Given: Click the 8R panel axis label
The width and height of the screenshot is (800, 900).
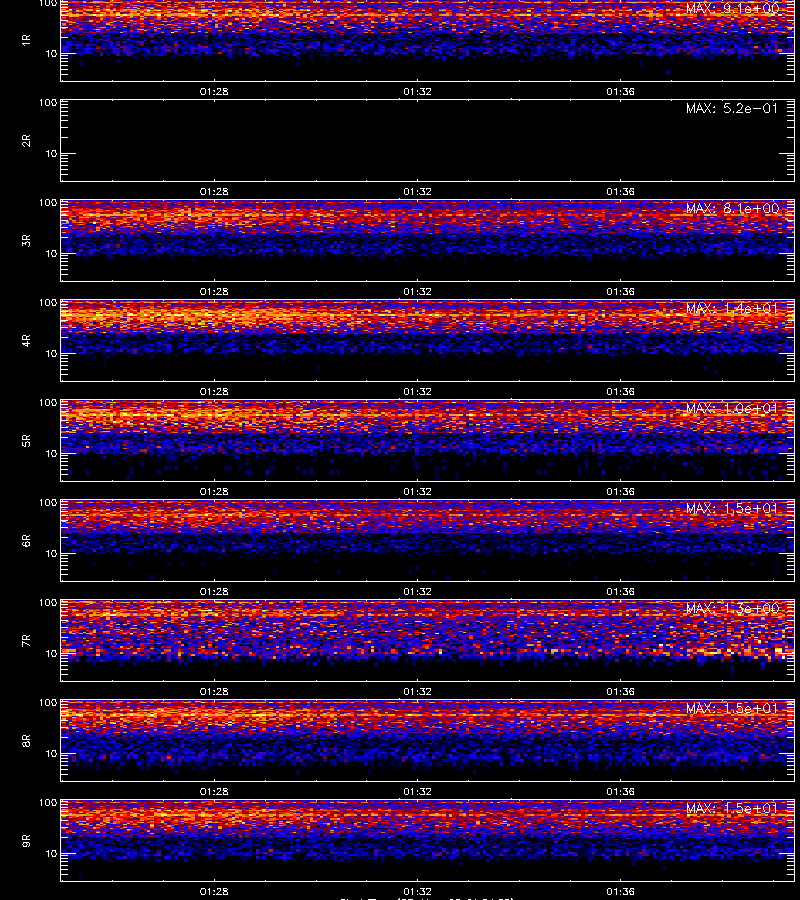Looking at the screenshot, I should [x=26, y=740].
